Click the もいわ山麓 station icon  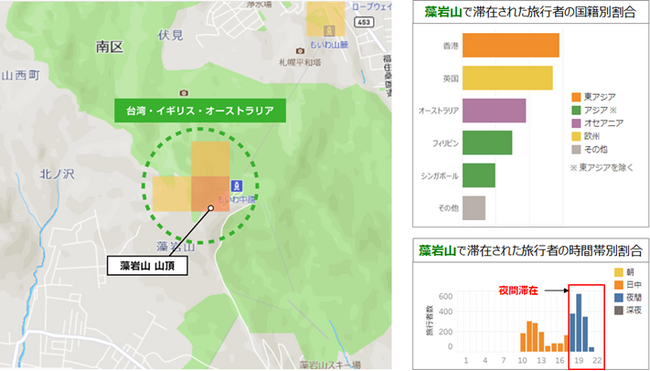330,30
